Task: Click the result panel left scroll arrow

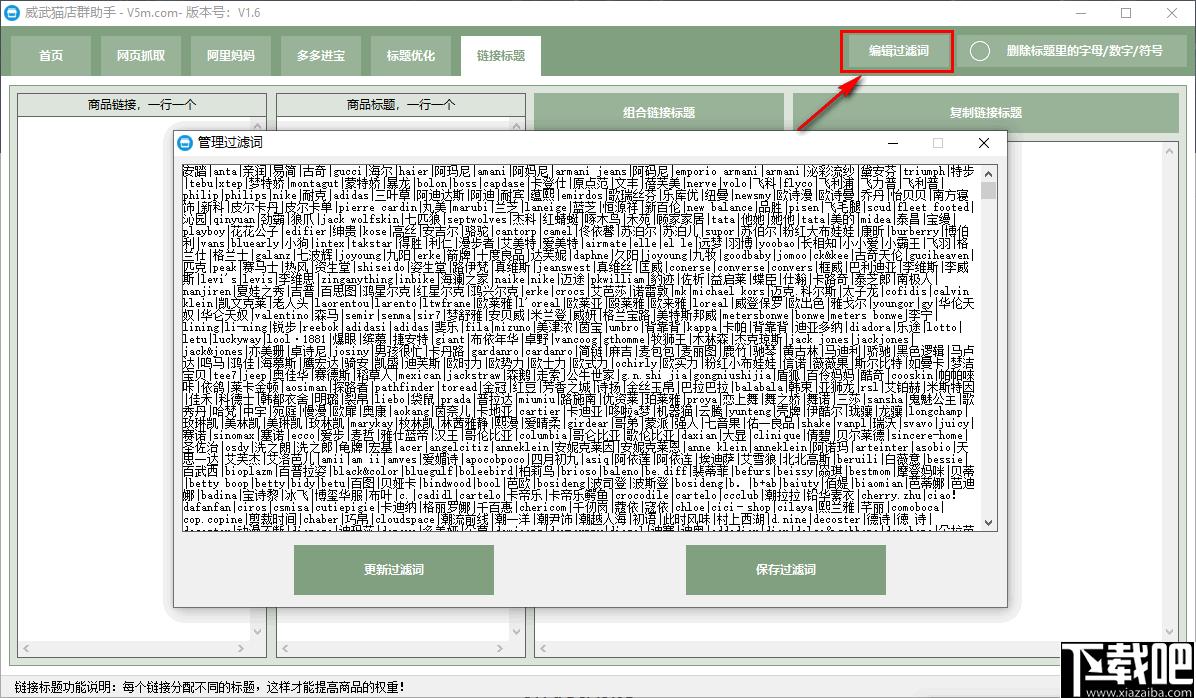Action: click(x=542, y=648)
